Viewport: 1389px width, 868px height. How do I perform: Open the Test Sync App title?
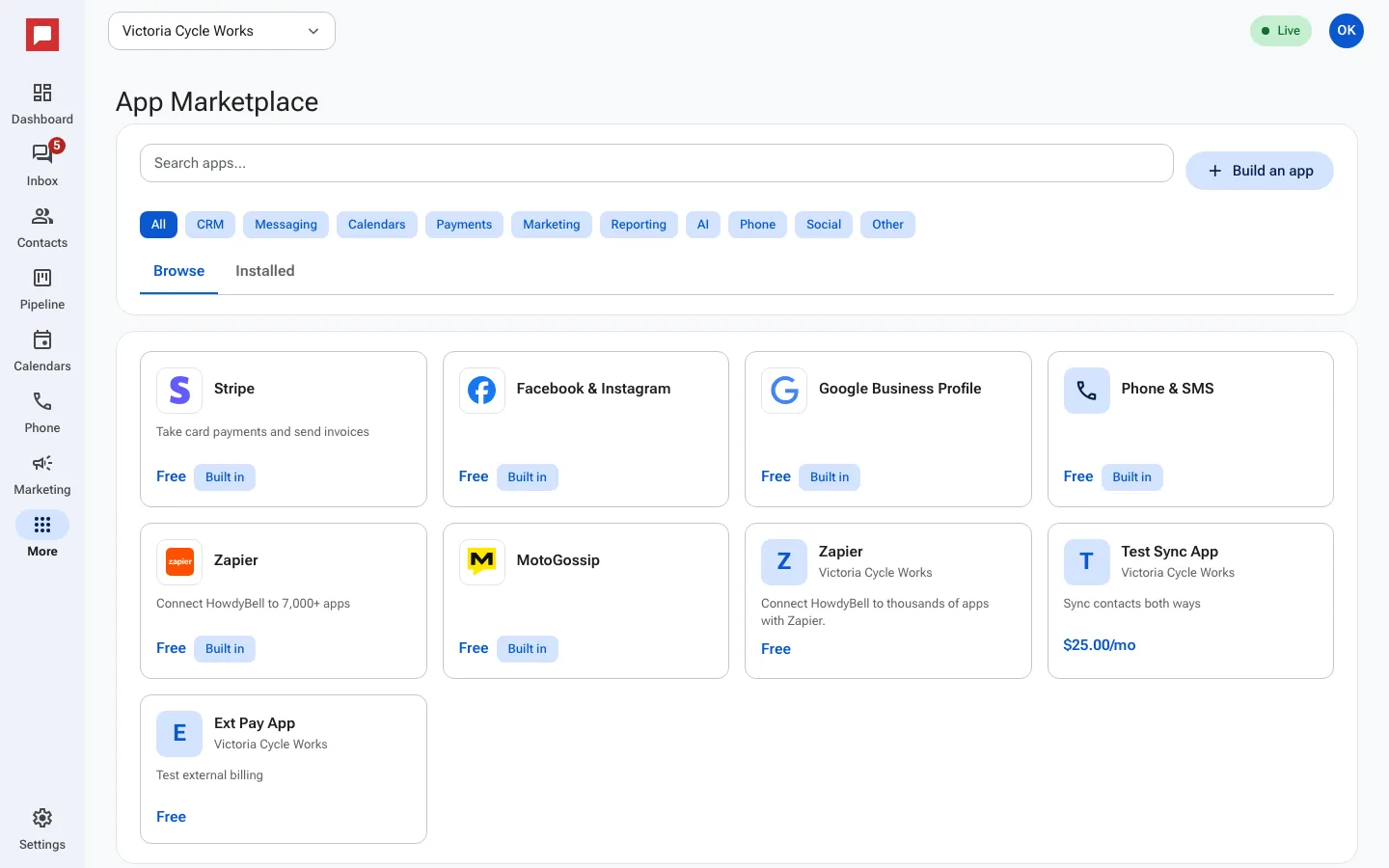click(x=1170, y=552)
